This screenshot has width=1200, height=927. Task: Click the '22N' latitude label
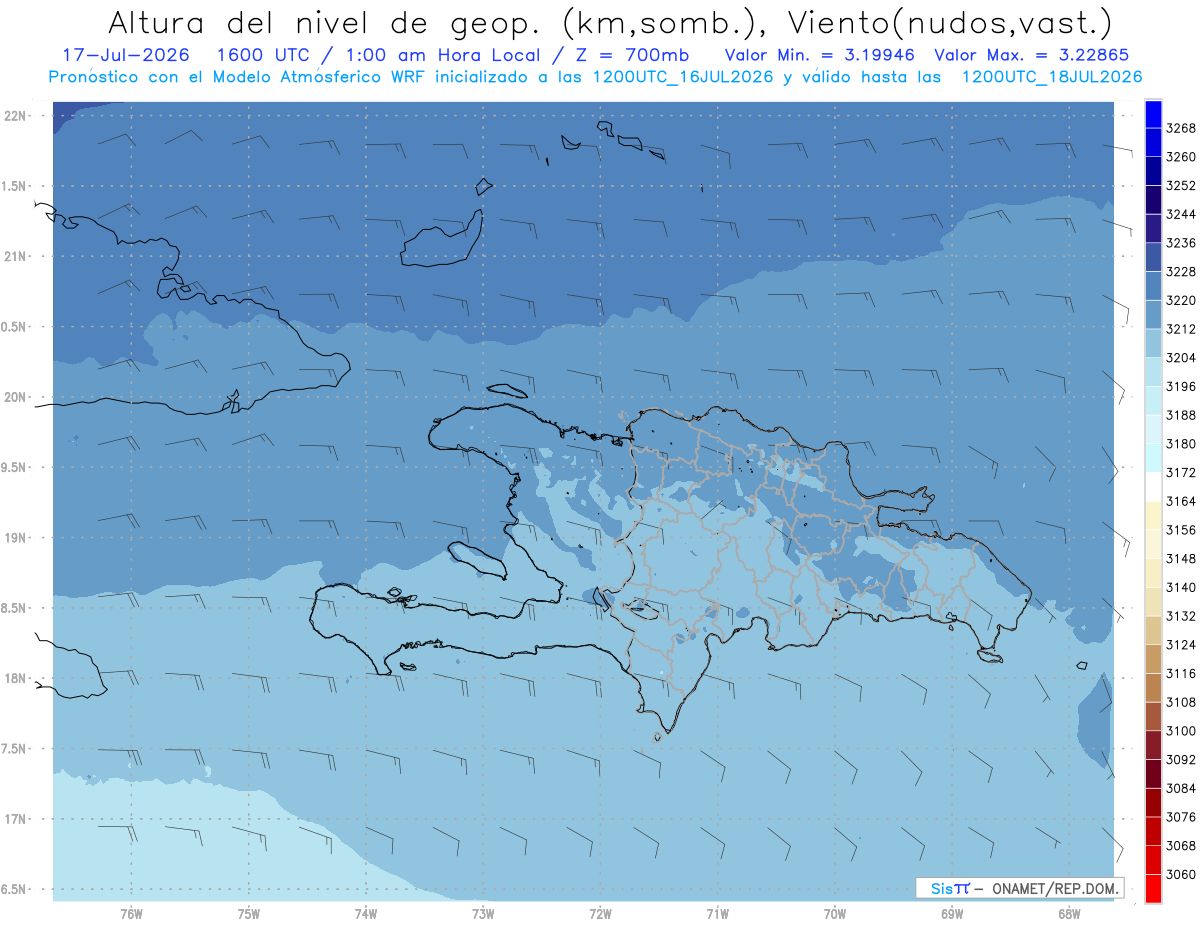[x=14, y=115]
